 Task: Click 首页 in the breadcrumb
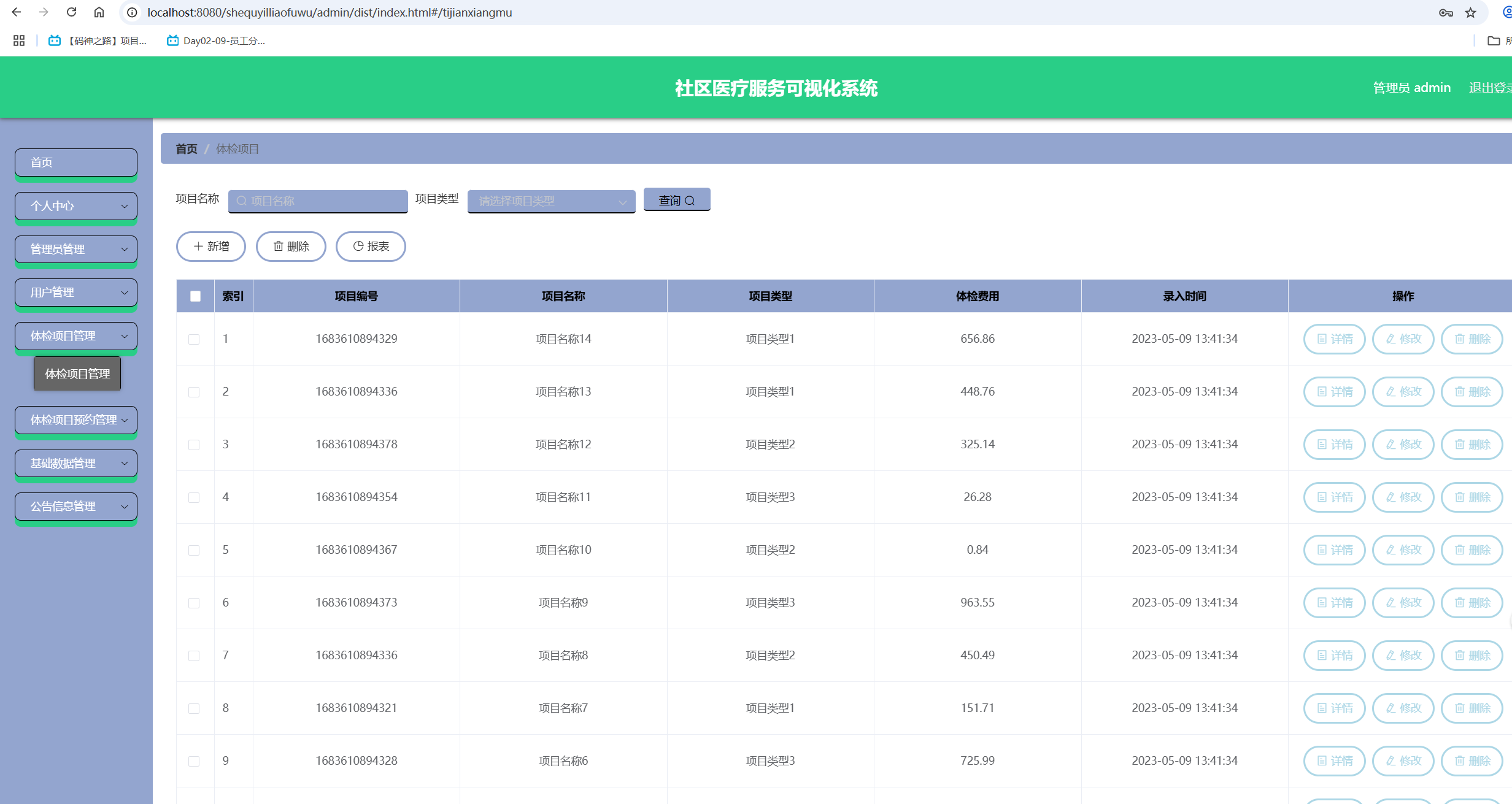(187, 149)
